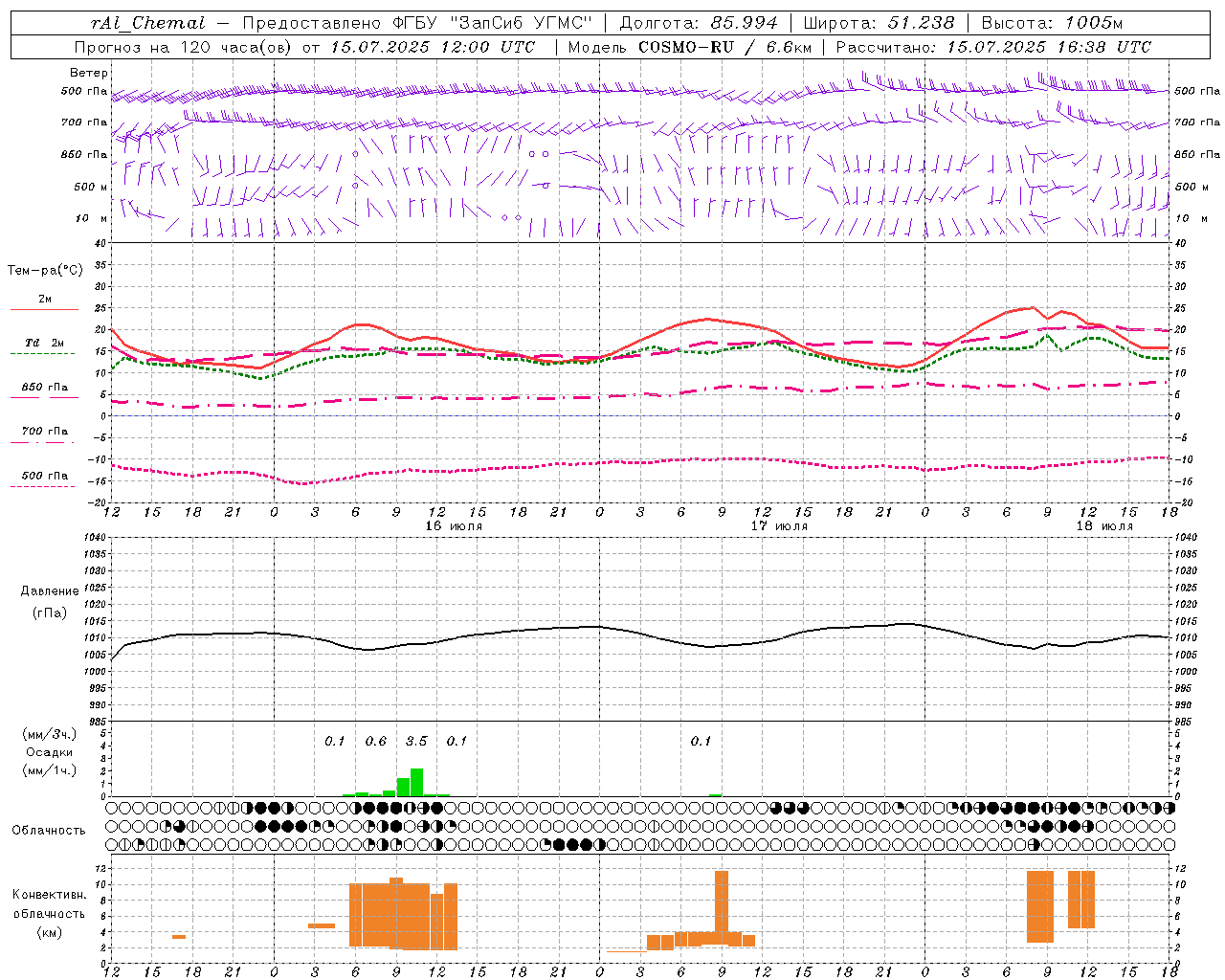Click the "Долгота: 85.994" longitude value
This screenshot has height=980, width=1225.
pos(699,23)
